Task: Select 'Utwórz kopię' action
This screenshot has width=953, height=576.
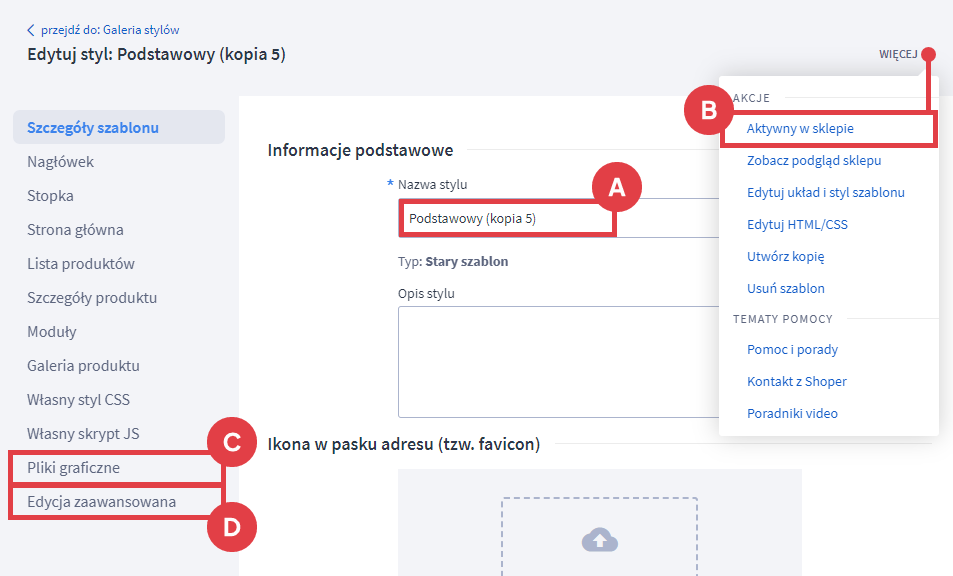Action: click(785, 256)
